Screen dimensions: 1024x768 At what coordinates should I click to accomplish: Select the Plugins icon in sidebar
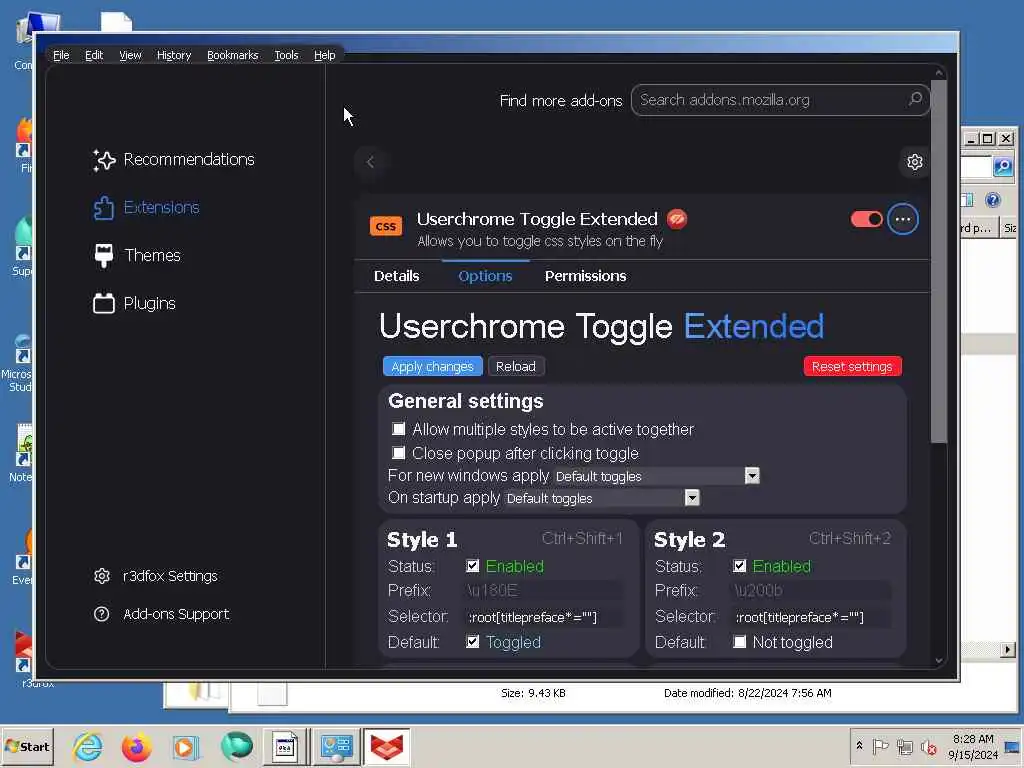click(104, 303)
